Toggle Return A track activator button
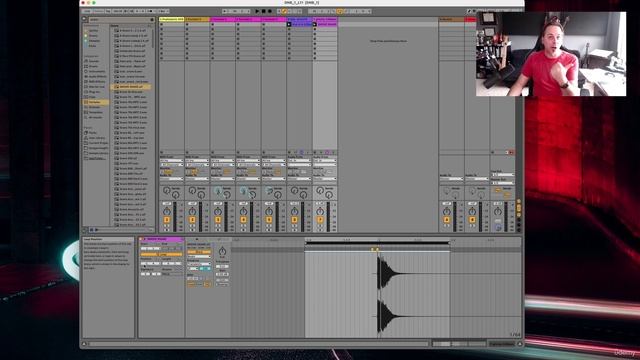 coord(447,220)
